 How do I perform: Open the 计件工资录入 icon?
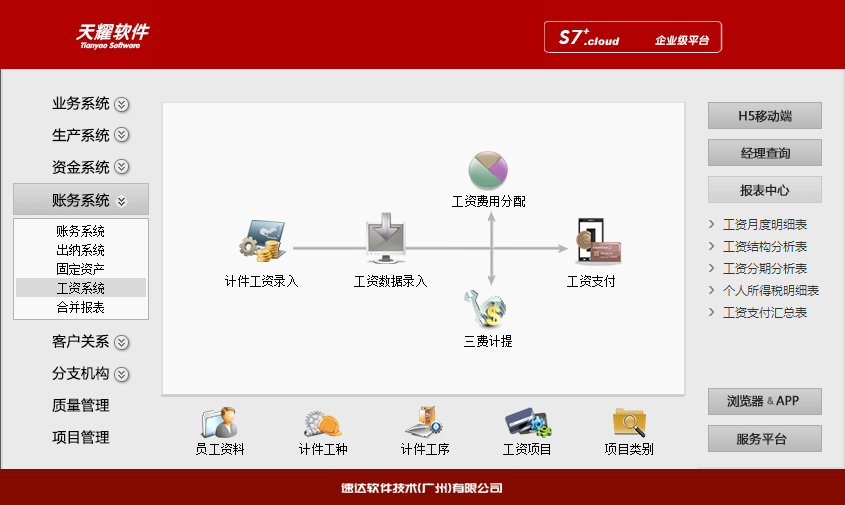click(x=260, y=243)
